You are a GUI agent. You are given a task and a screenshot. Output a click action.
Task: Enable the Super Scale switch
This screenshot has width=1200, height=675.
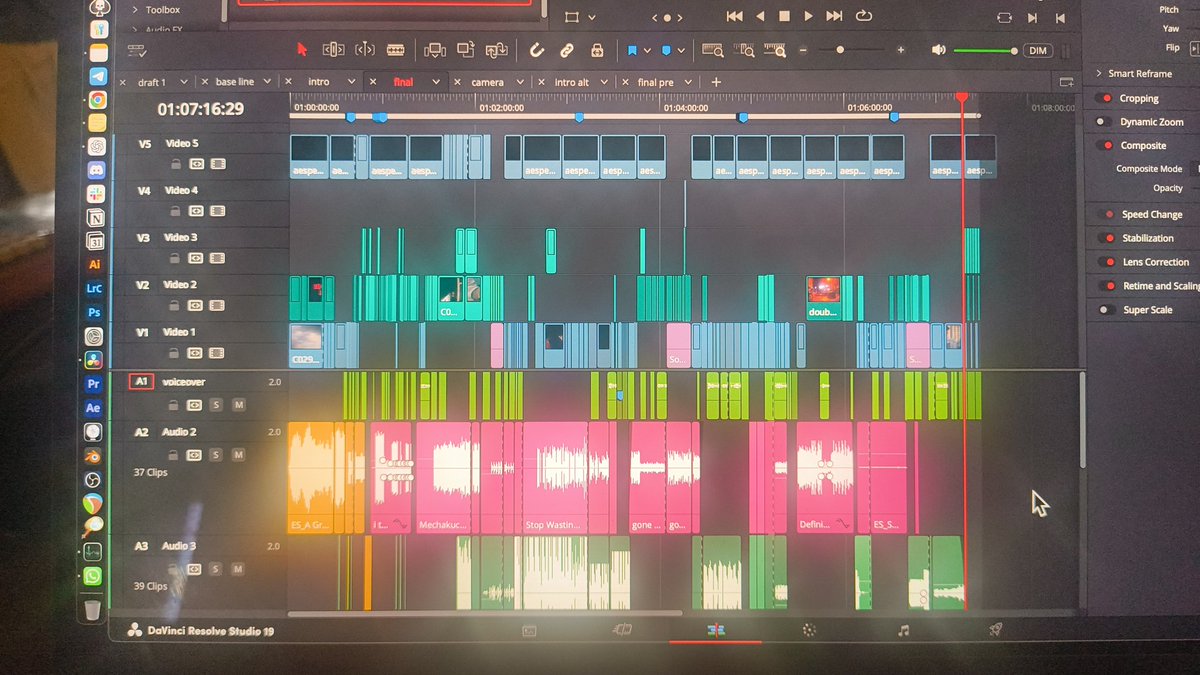tap(1105, 310)
